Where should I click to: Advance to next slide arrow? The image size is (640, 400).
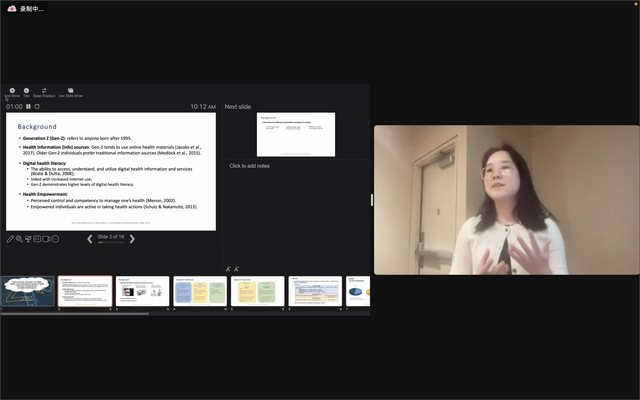[132, 238]
